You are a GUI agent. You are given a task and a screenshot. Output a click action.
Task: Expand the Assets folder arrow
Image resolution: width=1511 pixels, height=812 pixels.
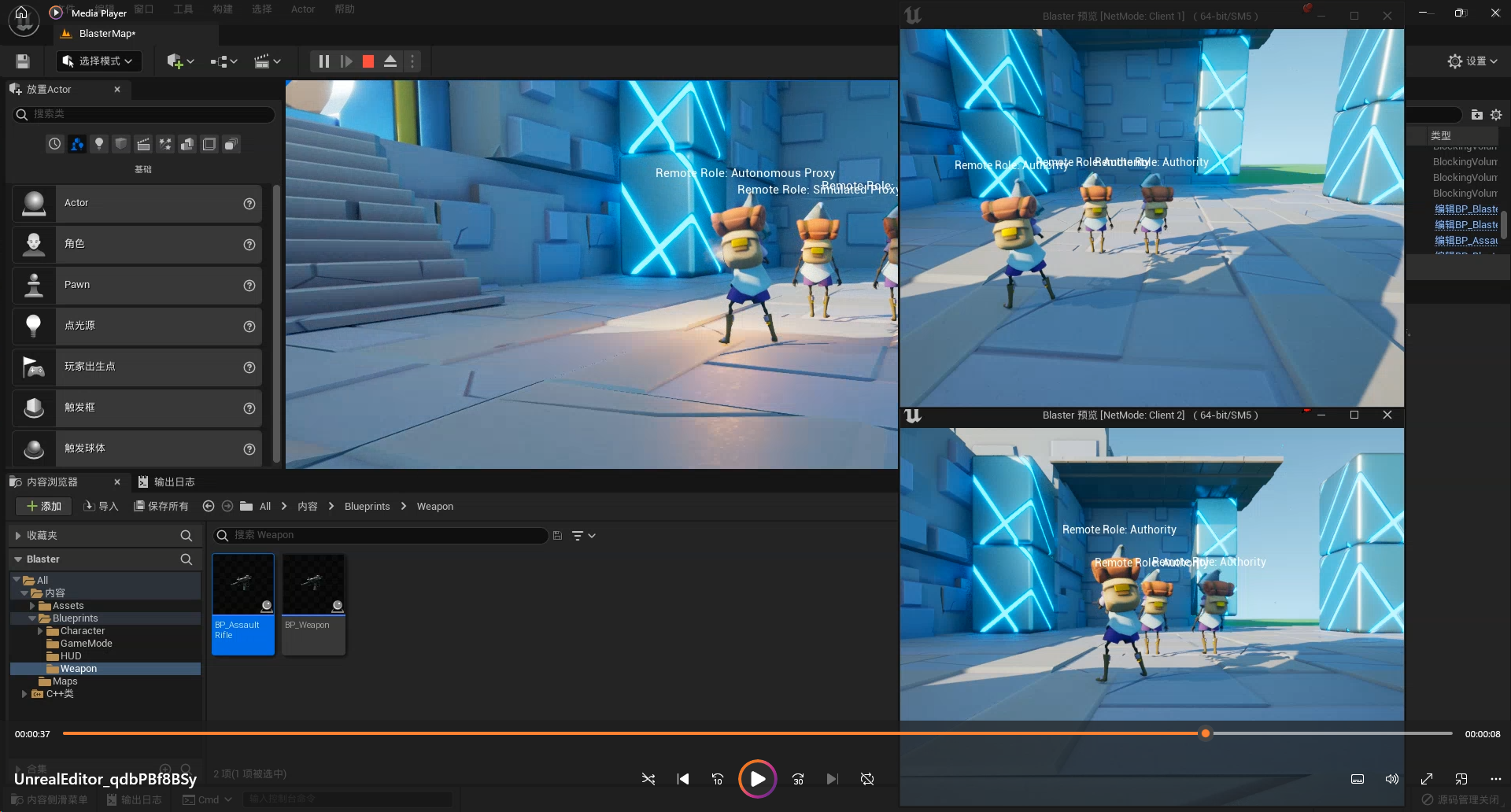[x=32, y=606]
